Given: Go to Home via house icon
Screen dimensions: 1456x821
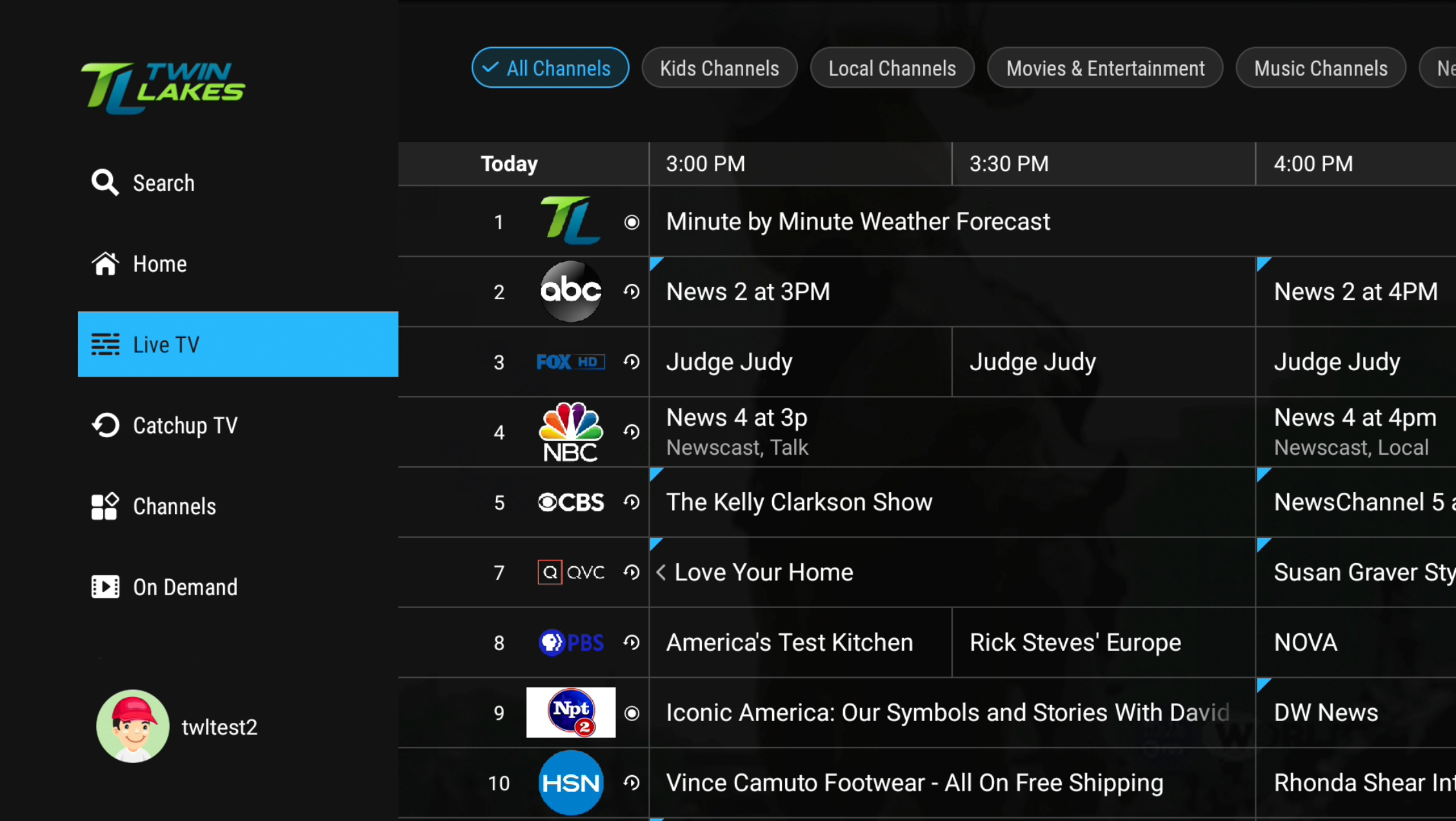Looking at the screenshot, I should tap(105, 264).
